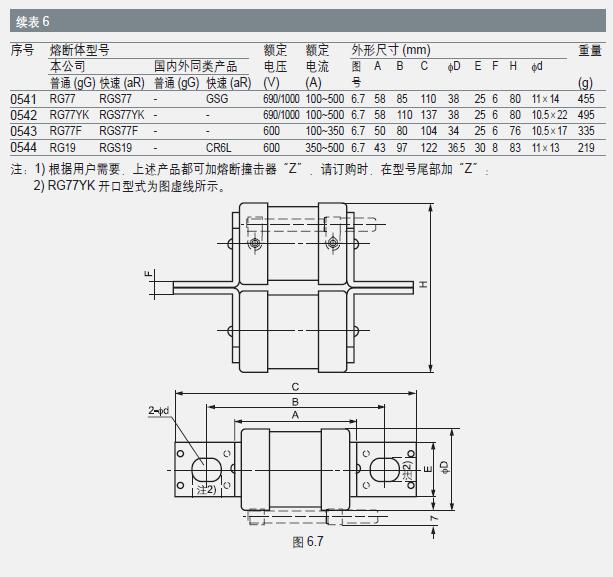Click the 国内外同类产品 subheader

(x=194, y=65)
